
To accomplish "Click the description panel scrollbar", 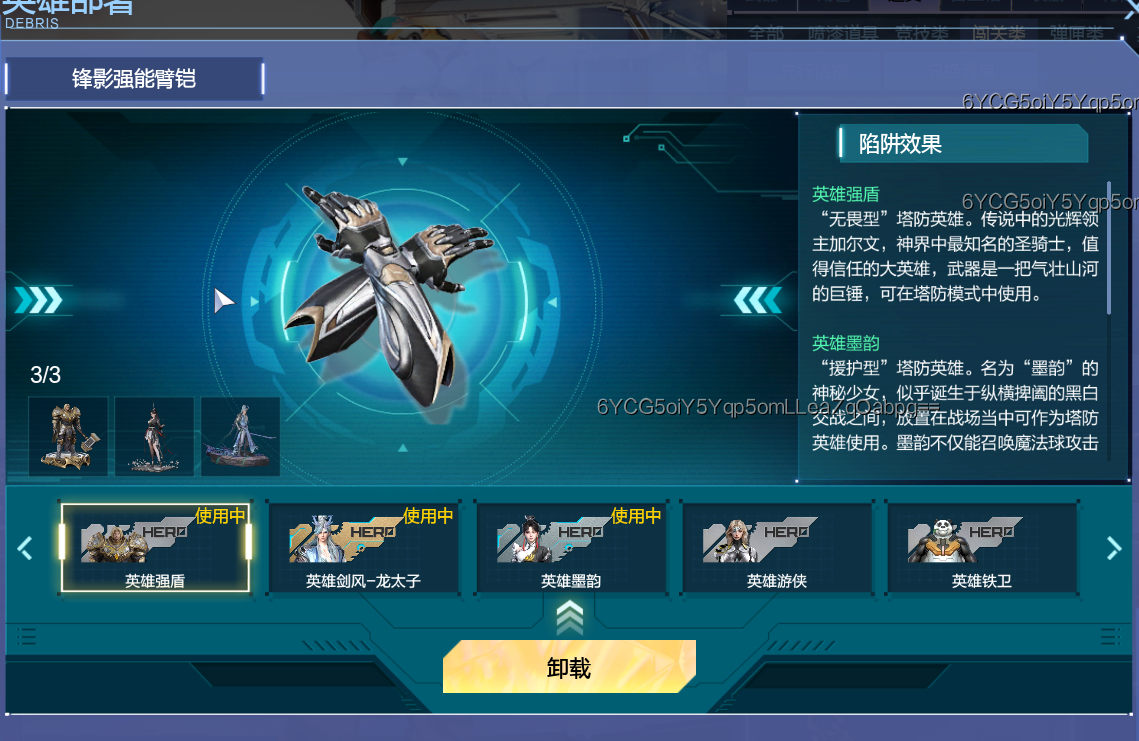I will pyautogui.click(x=1108, y=248).
